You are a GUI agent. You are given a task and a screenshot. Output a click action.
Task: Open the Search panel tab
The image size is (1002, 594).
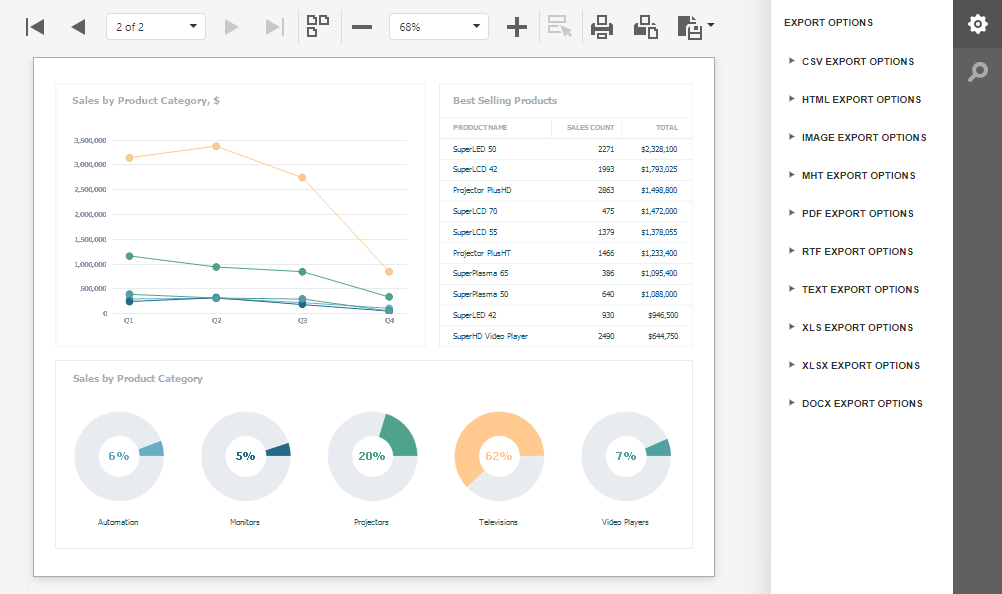[x=977, y=71]
